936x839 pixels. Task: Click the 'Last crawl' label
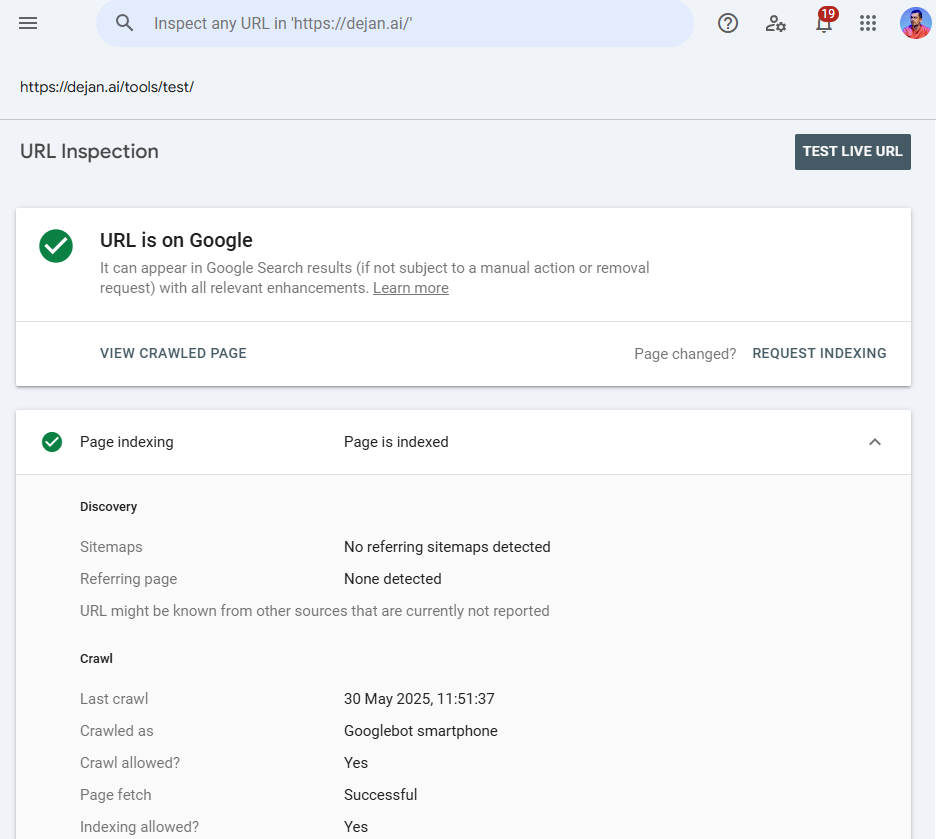(114, 699)
